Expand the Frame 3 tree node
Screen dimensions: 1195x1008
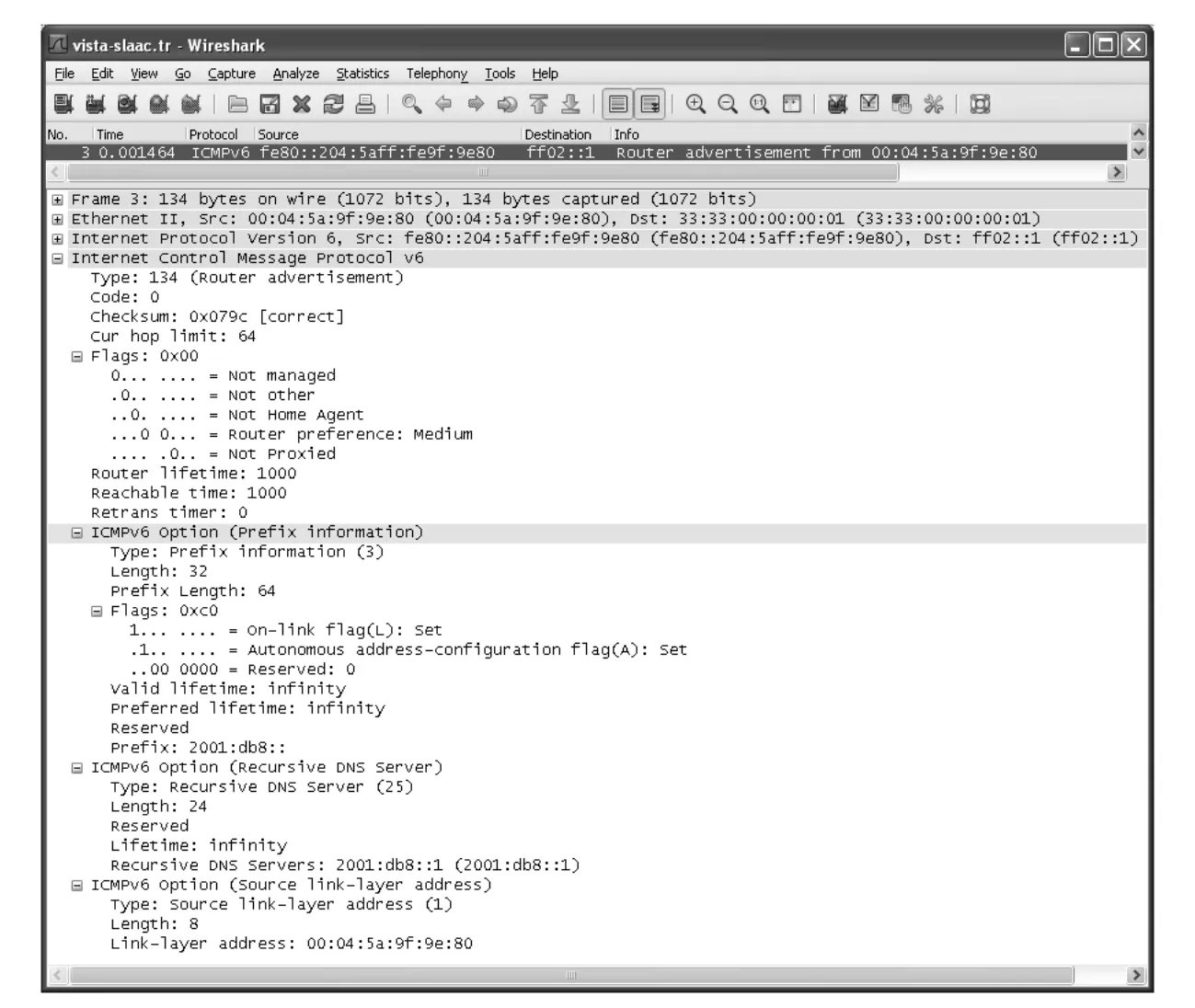click(58, 200)
